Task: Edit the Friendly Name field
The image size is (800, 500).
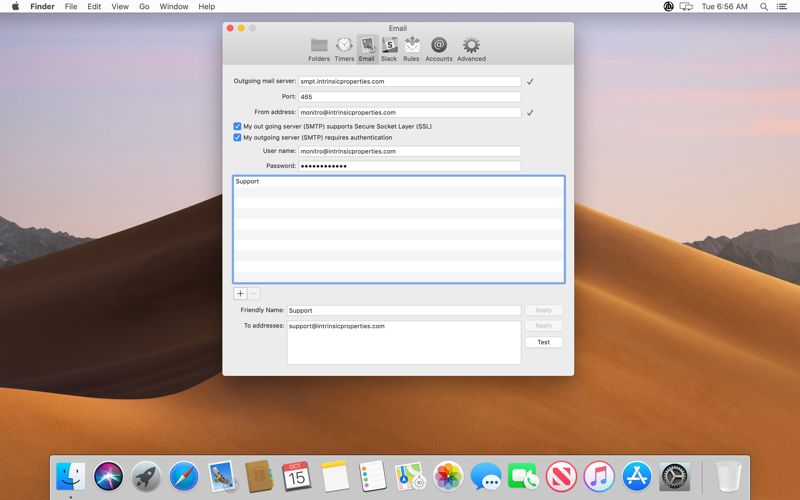Action: (x=404, y=310)
